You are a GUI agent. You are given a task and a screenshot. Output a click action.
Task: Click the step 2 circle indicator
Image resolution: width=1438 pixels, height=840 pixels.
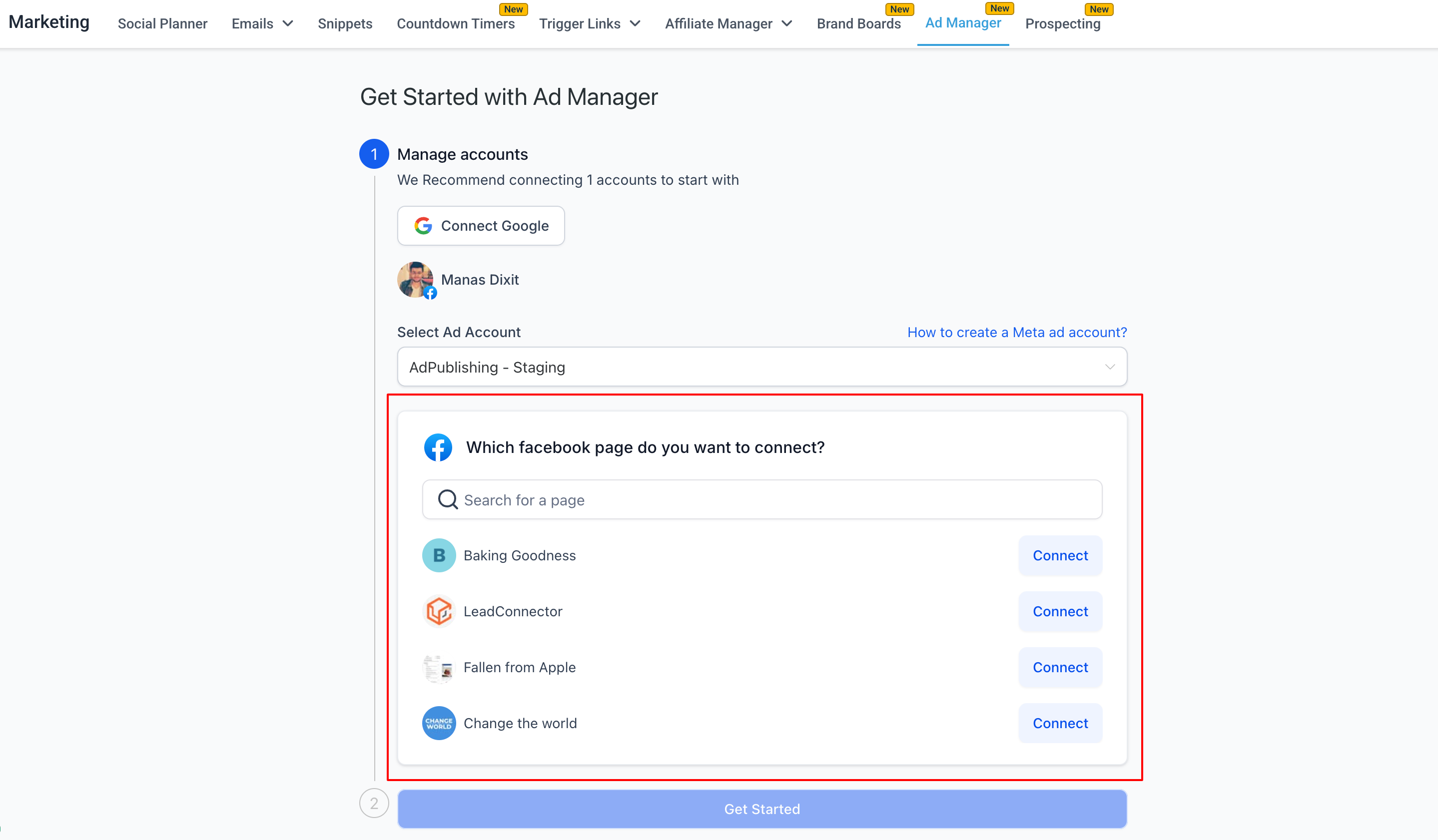[x=374, y=803]
